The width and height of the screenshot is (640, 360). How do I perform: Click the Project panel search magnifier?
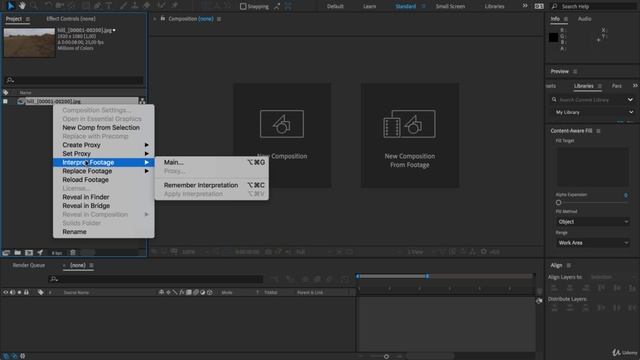(10, 80)
